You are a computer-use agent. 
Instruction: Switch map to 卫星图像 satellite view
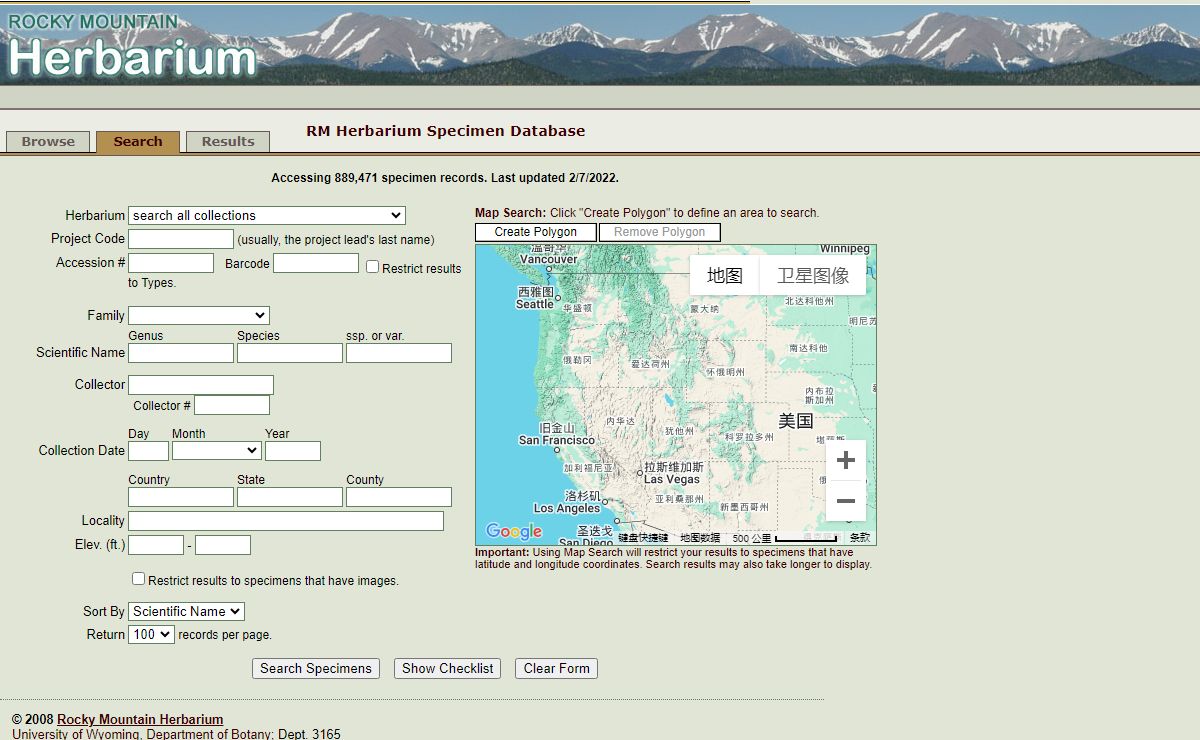point(813,275)
